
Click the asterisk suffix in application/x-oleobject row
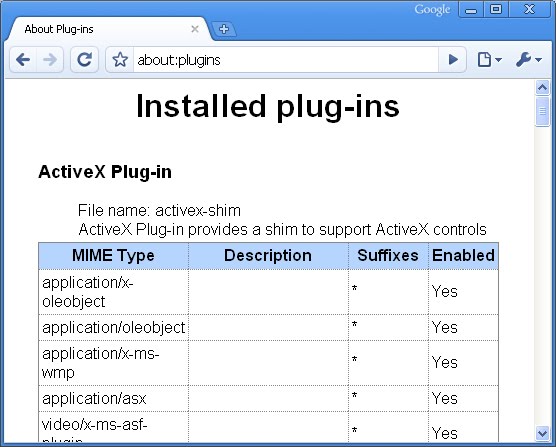pyautogui.click(x=354, y=288)
